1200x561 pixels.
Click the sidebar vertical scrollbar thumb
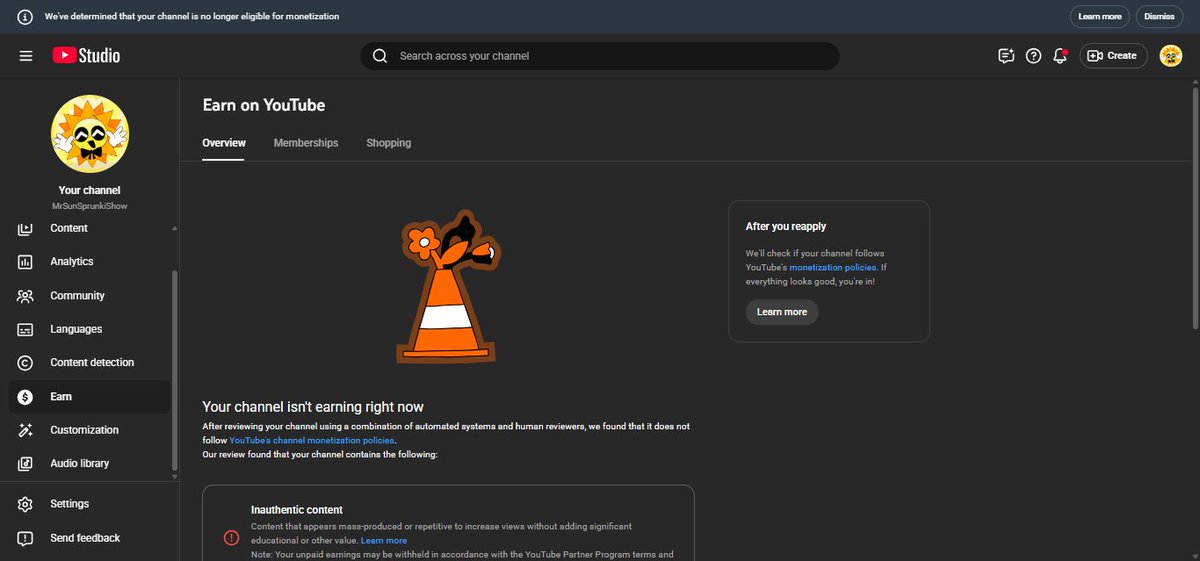(175, 370)
